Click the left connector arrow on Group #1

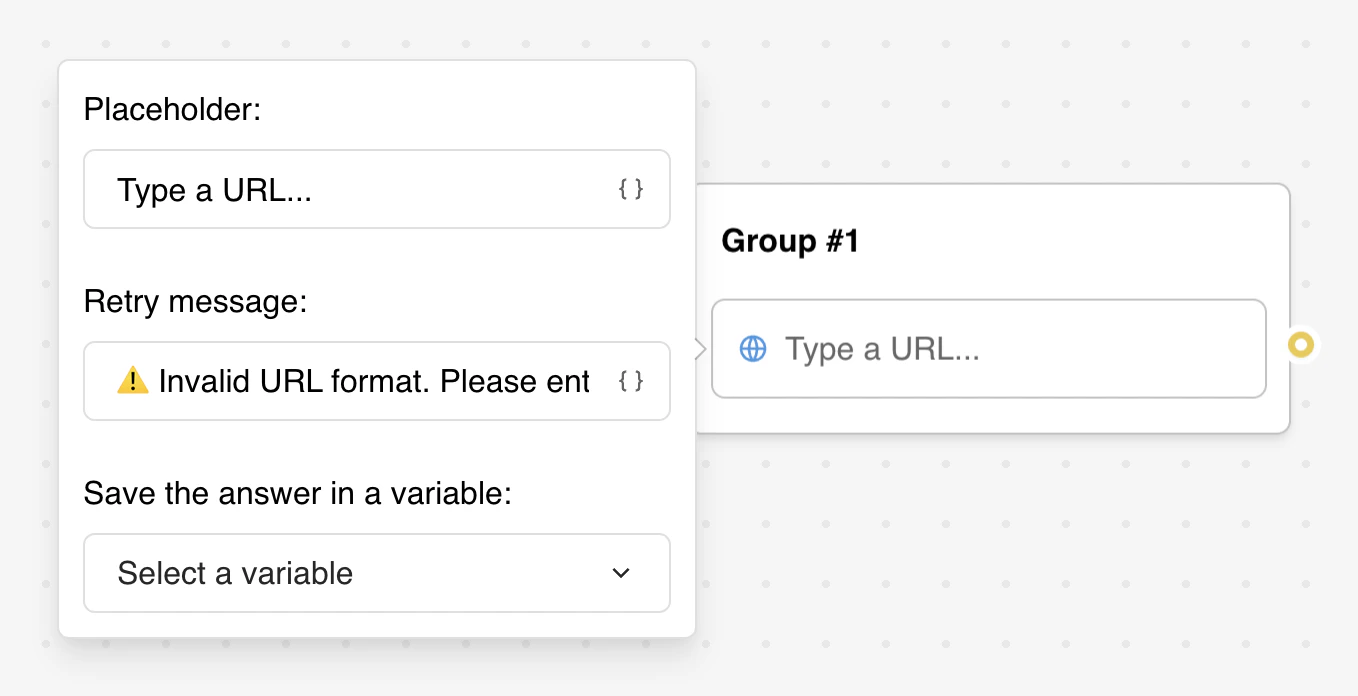click(699, 348)
